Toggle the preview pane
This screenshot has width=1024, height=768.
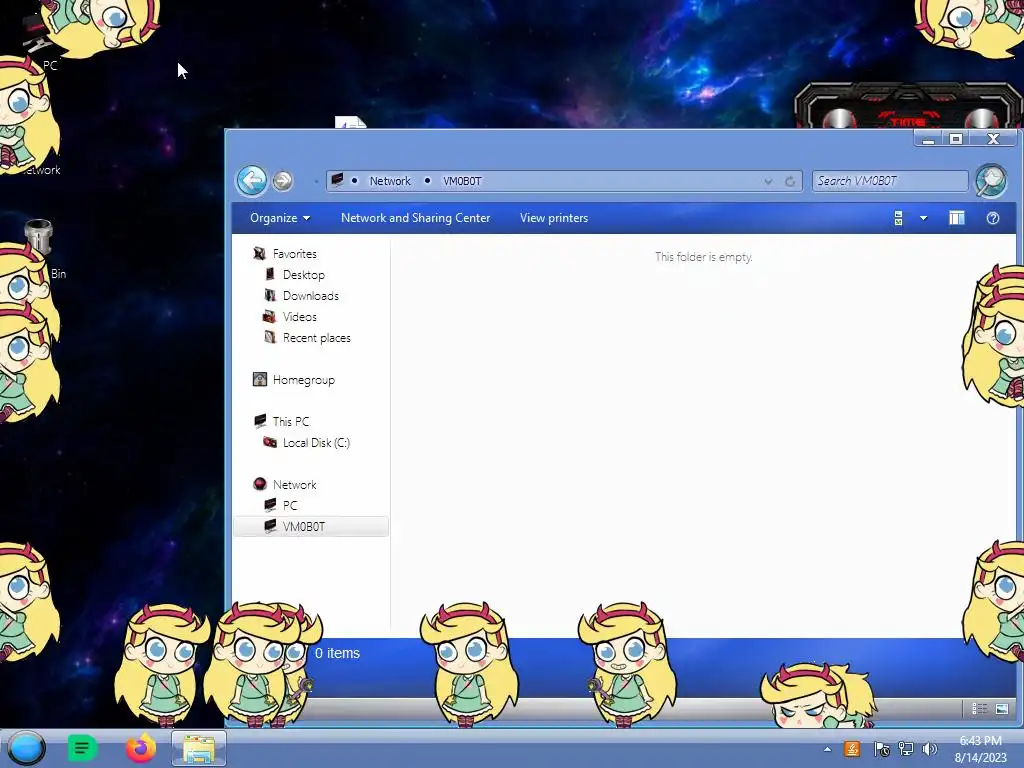[957, 218]
